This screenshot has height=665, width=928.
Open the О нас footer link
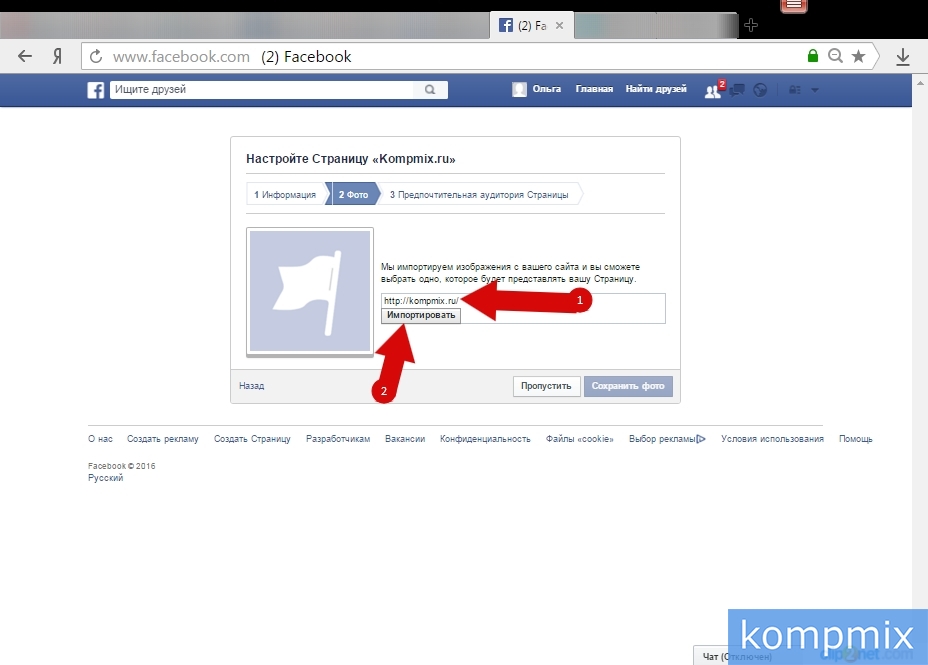click(100, 439)
